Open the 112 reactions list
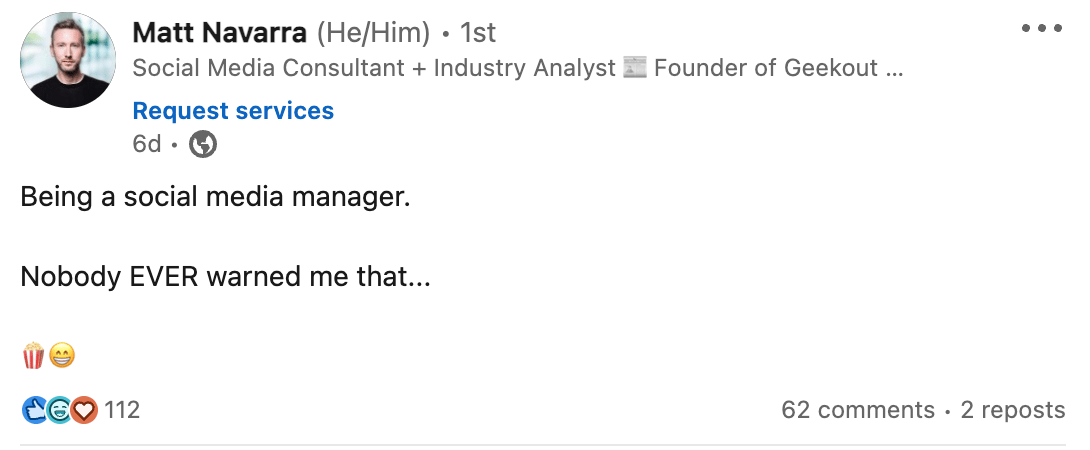The height and width of the screenshot is (450, 1090). (x=122, y=410)
